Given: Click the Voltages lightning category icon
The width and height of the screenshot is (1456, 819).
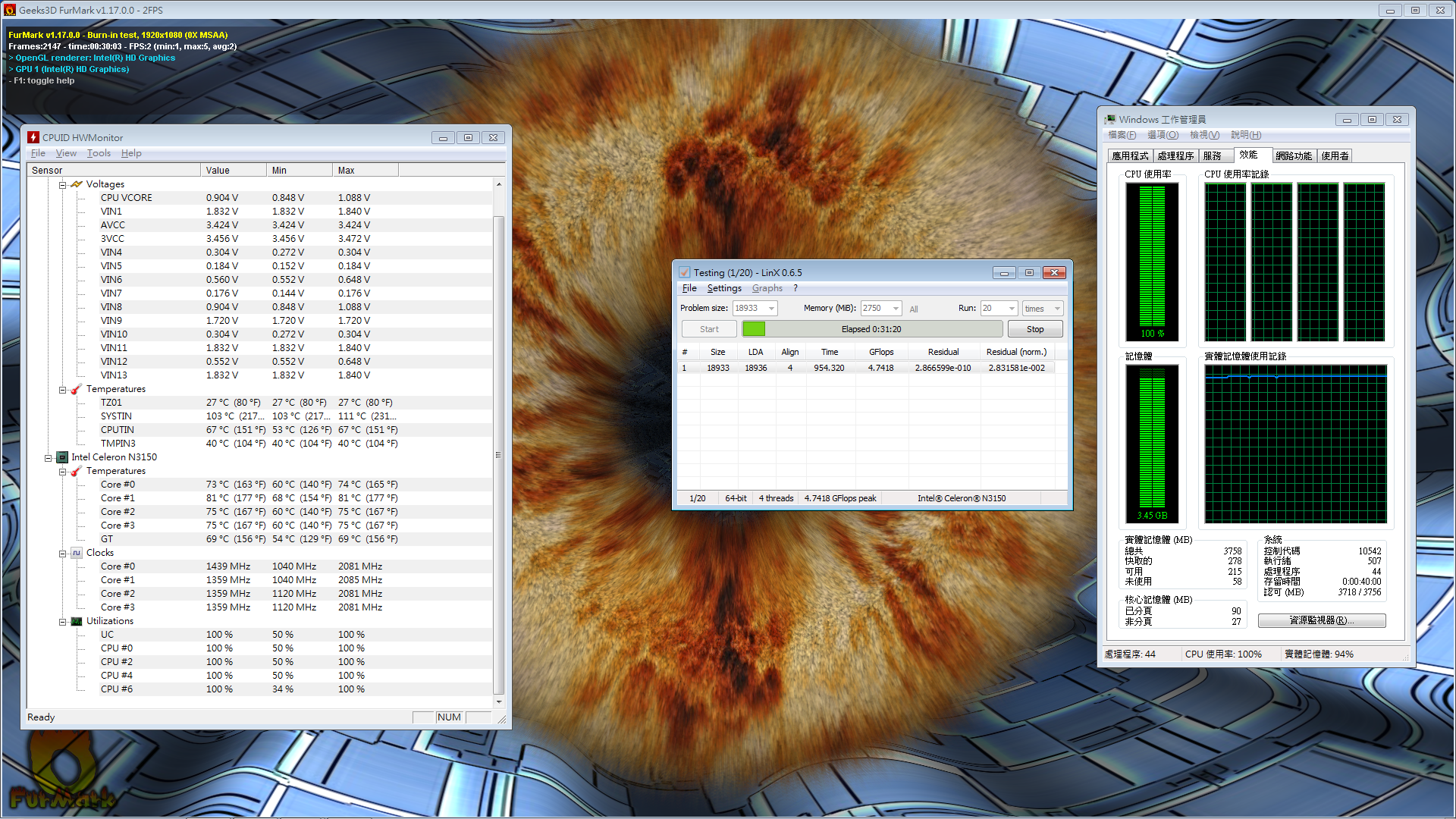Looking at the screenshot, I should pyautogui.click(x=77, y=184).
